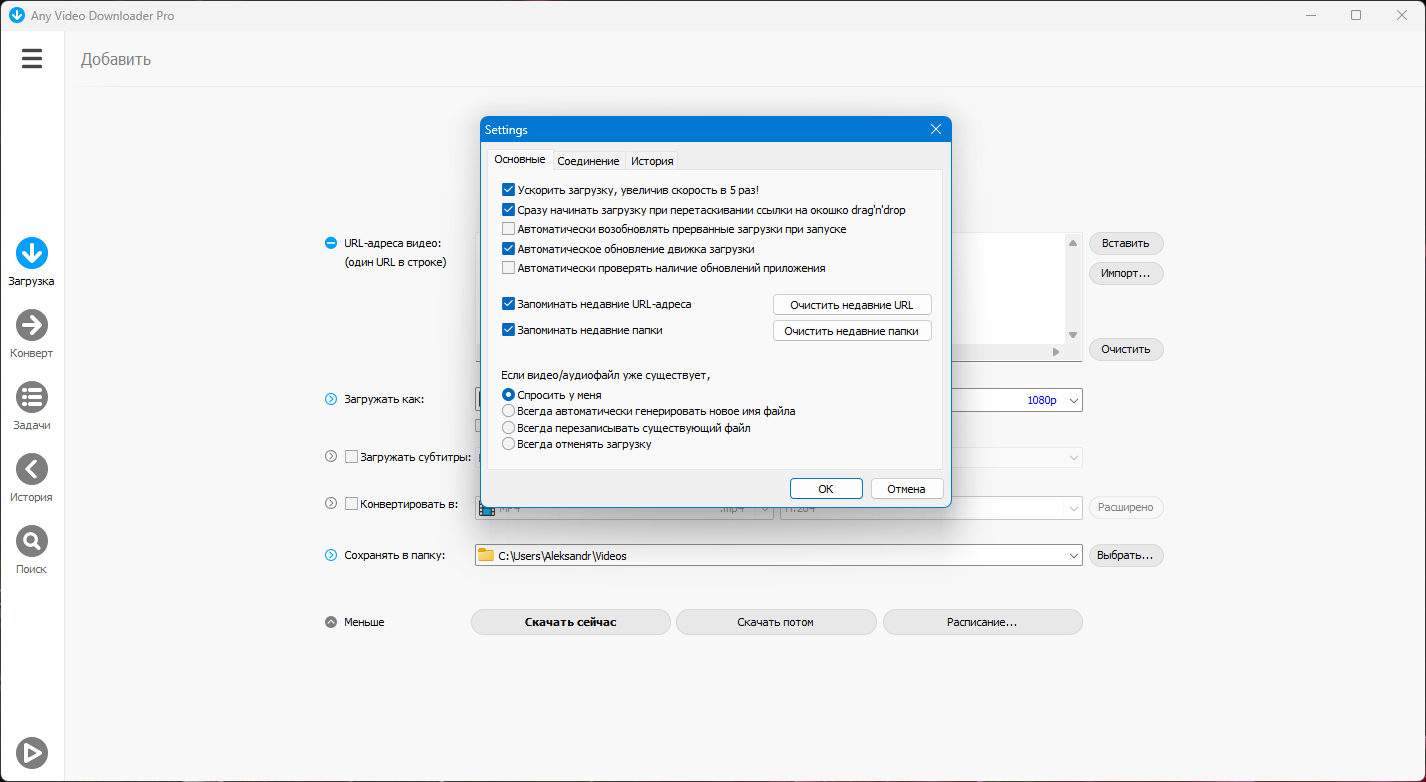Click the Выбрать... folder button

pos(1126,555)
